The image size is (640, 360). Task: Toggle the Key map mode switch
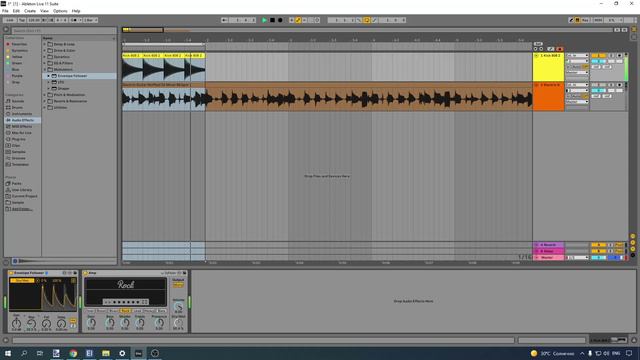tap(584, 20)
